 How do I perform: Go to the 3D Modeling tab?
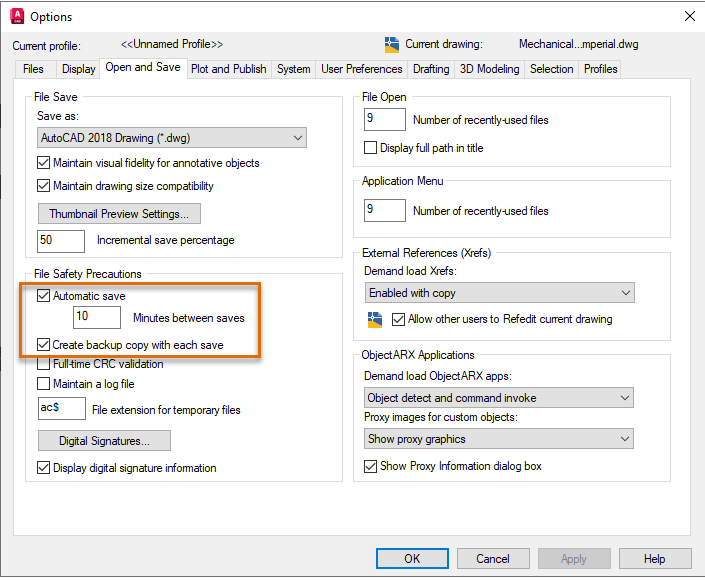(489, 69)
